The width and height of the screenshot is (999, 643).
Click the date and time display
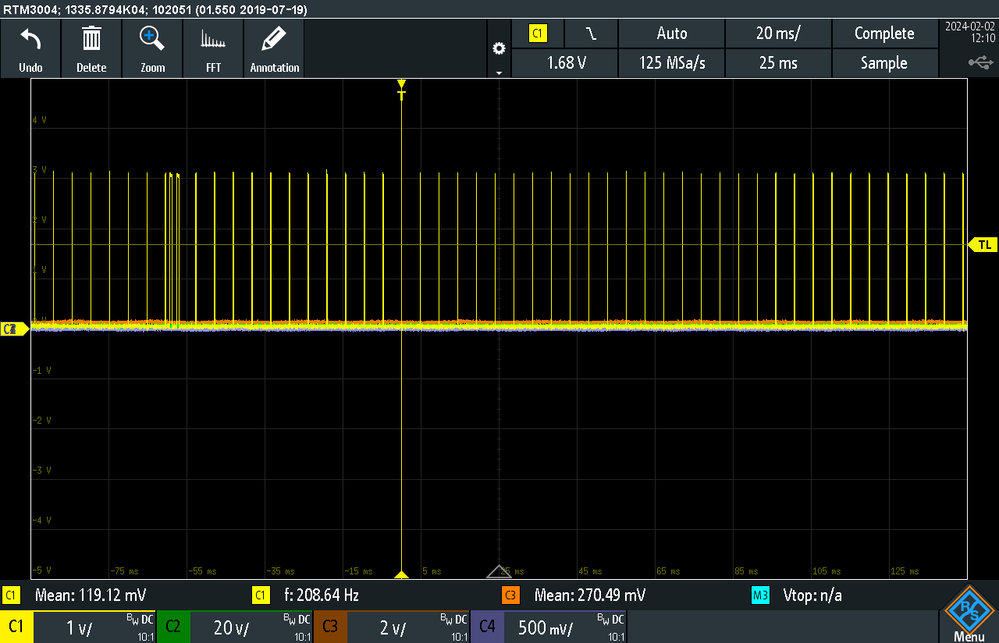969,33
